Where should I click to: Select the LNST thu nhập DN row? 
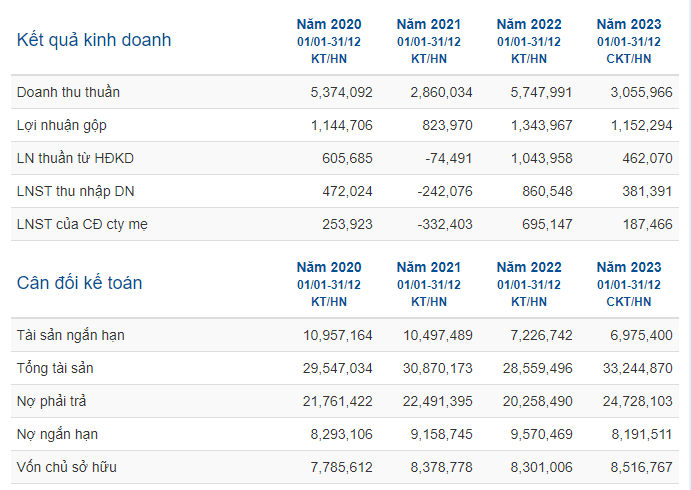tap(345, 191)
